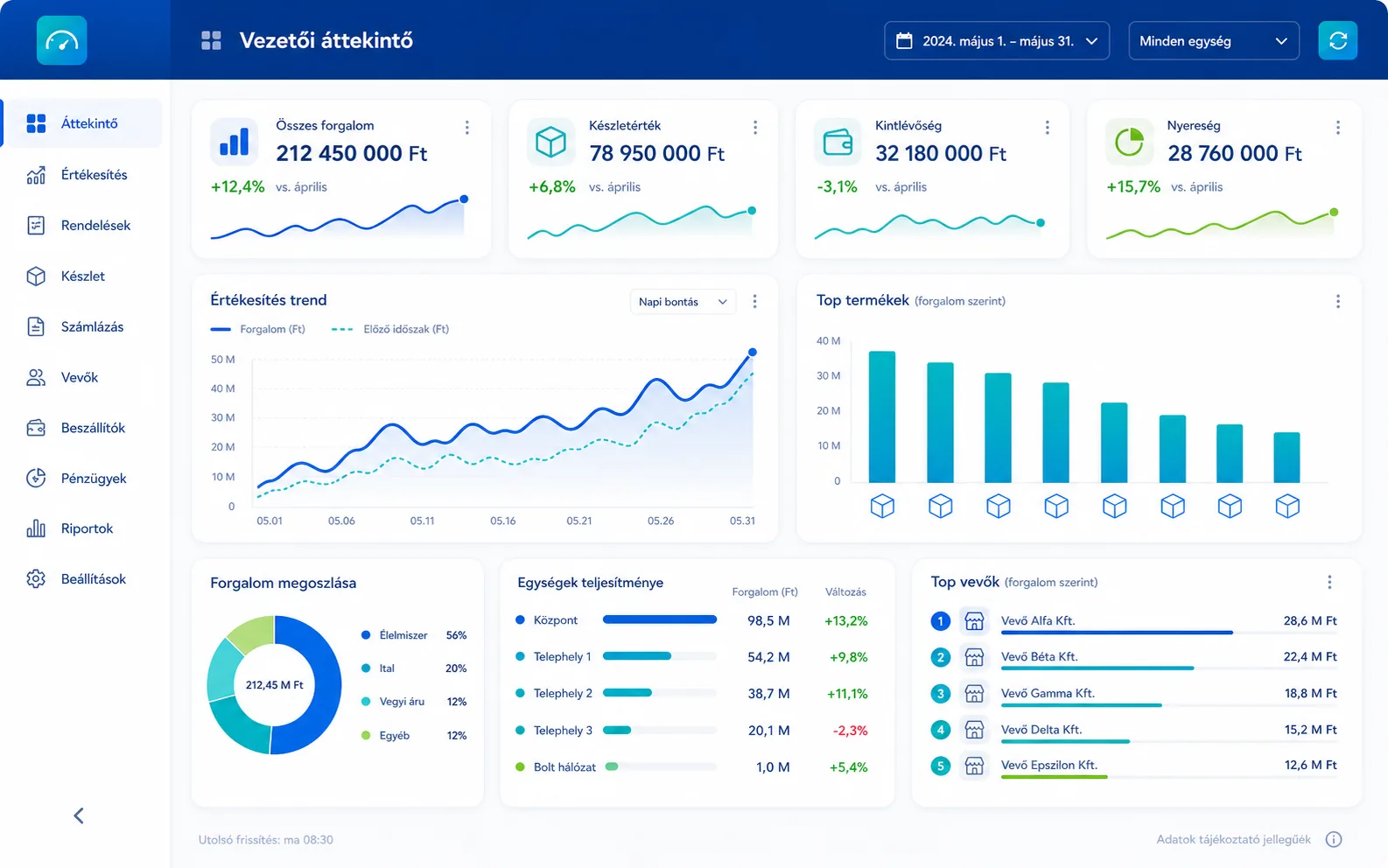The height and width of the screenshot is (868, 1388).
Task: Click the refresh data button
Action: [1337, 40]
